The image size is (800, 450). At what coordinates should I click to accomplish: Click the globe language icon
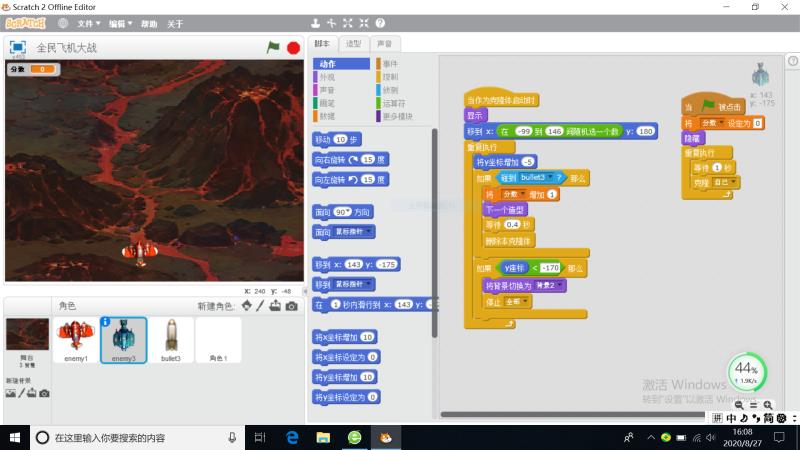(x=63, y=22)
